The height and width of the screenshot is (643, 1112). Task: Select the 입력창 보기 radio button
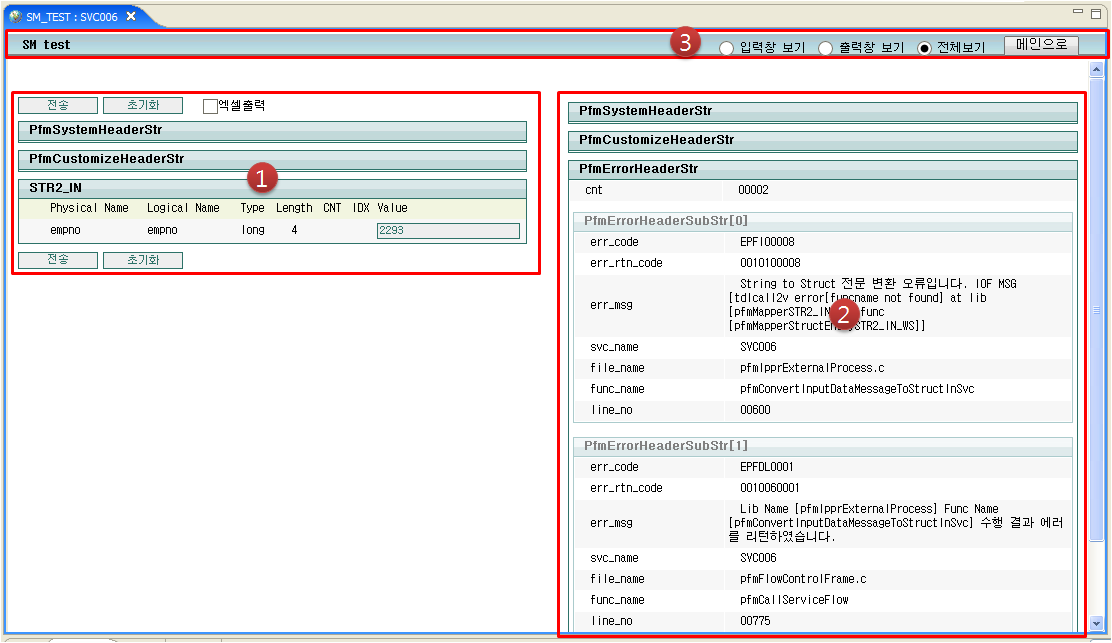[727, 48]
